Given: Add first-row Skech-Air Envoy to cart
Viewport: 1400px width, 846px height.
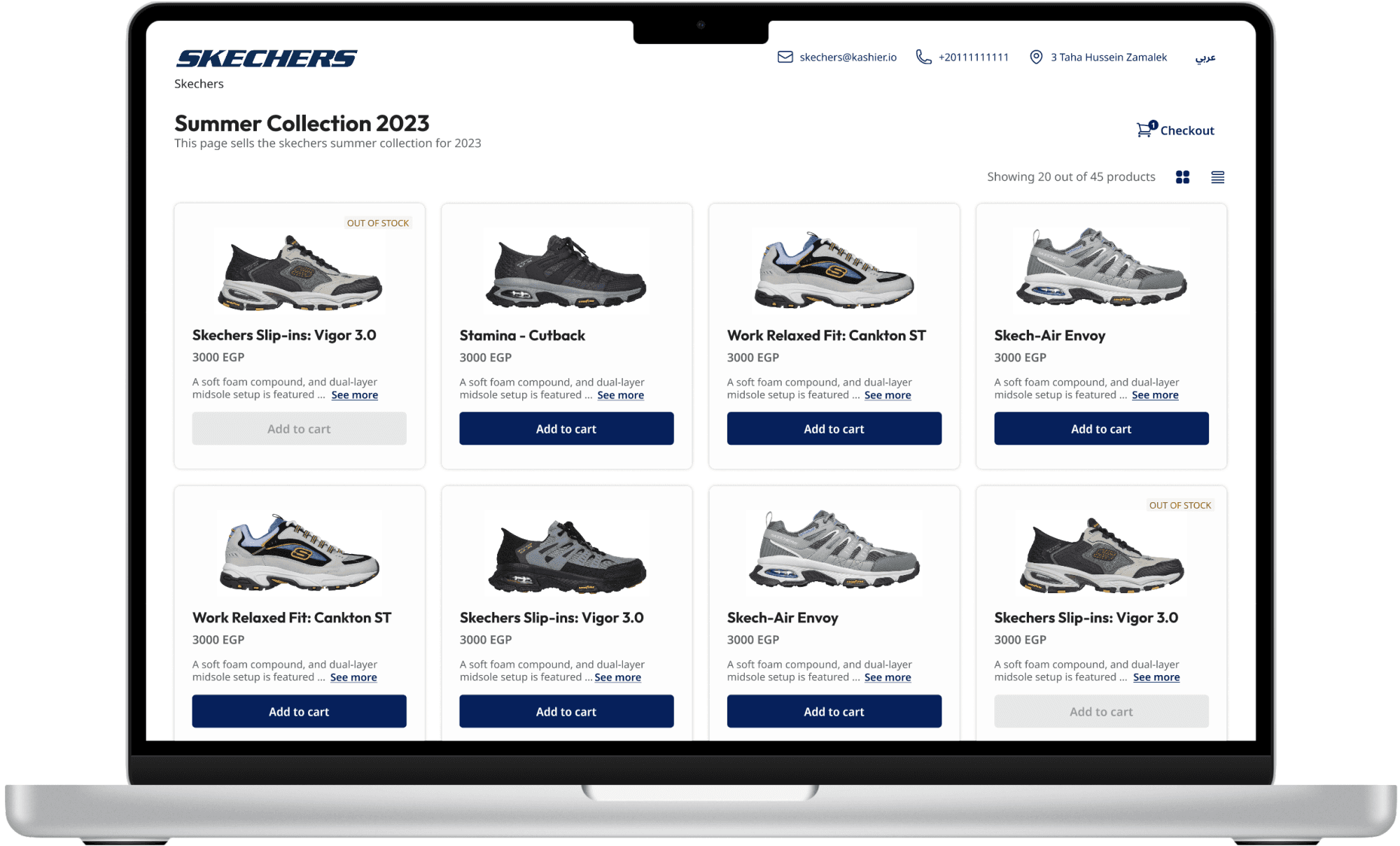Looking at the screenshot, I should tap(1100, 429).
